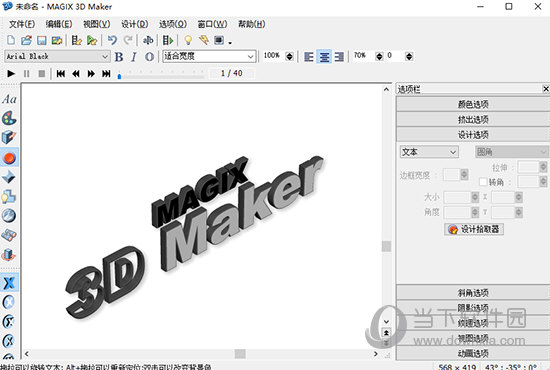Screen dimensions: 550x370
Task: Align text to the right
Action: [339, 56]
